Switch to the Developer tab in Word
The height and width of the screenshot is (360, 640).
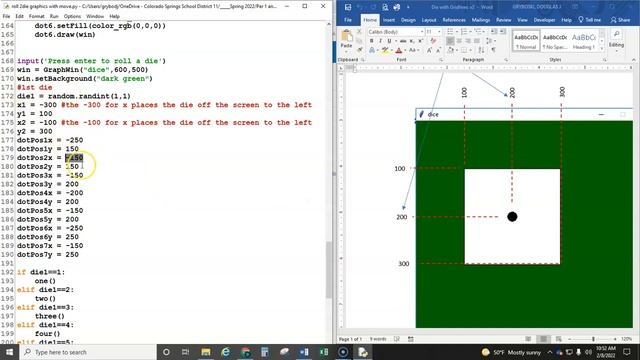click(x=544, y=20)
